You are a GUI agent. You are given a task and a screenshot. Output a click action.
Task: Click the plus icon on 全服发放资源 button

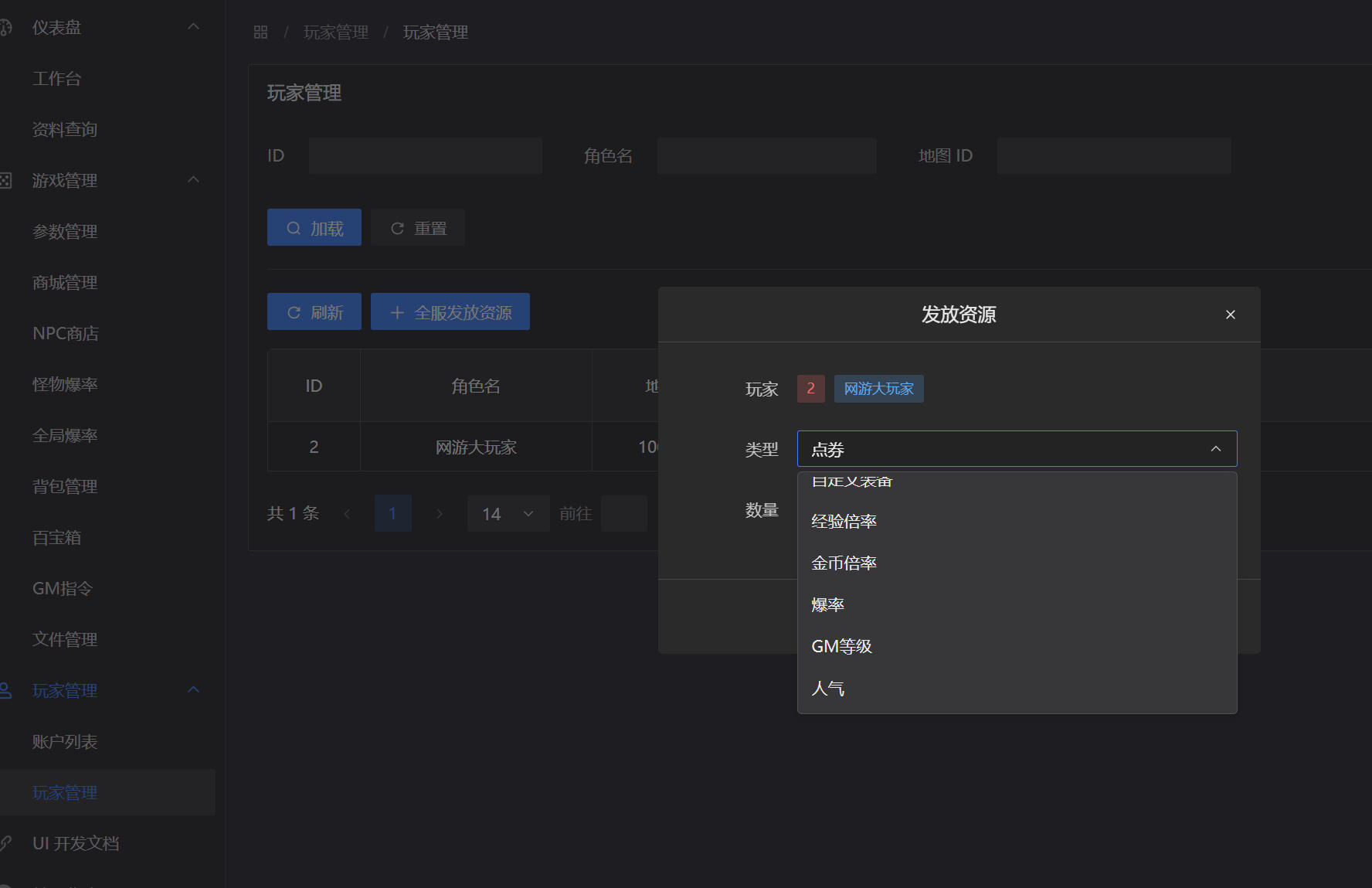tap(397, 312)
